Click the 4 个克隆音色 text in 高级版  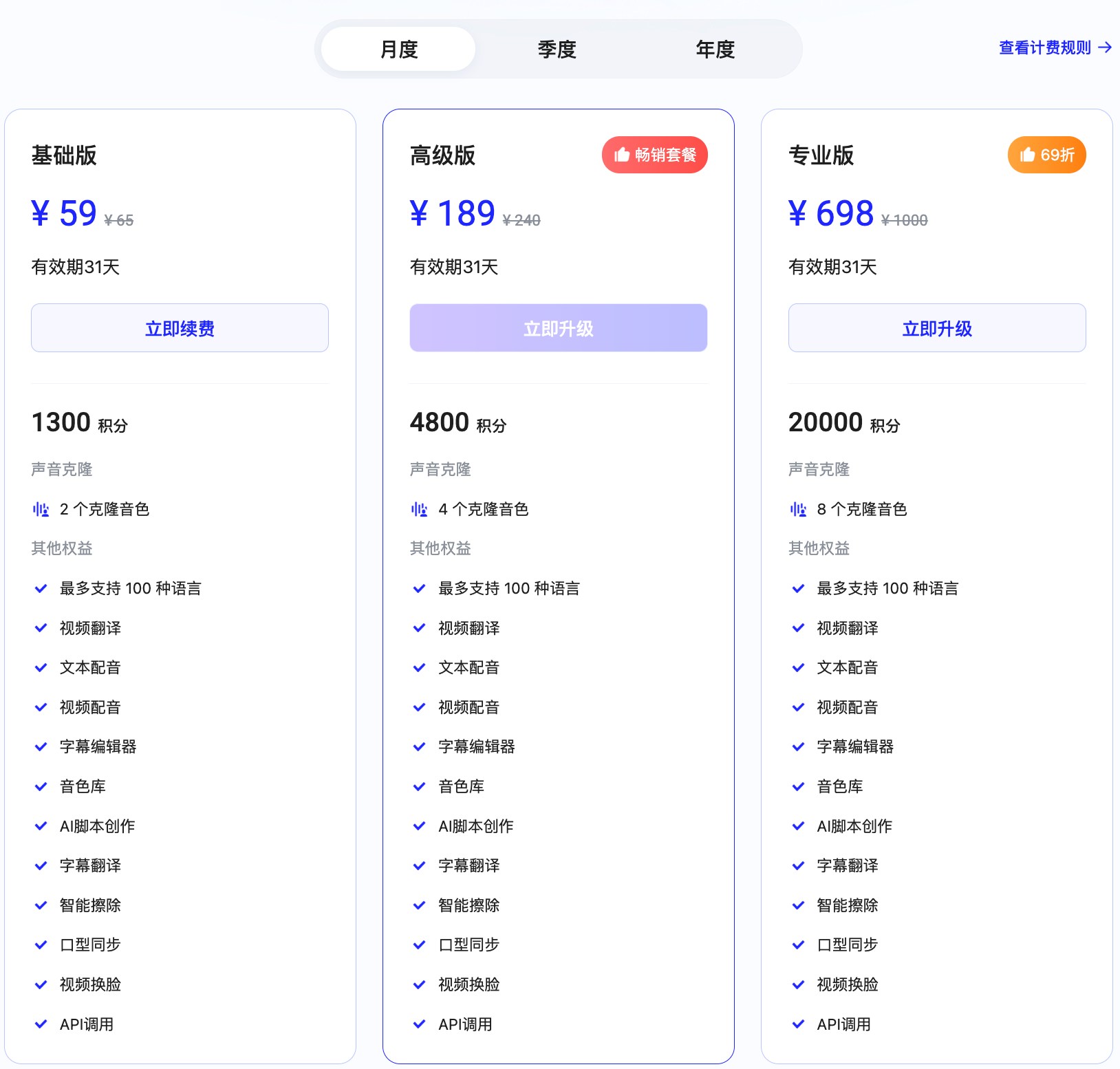click(483, 509)
